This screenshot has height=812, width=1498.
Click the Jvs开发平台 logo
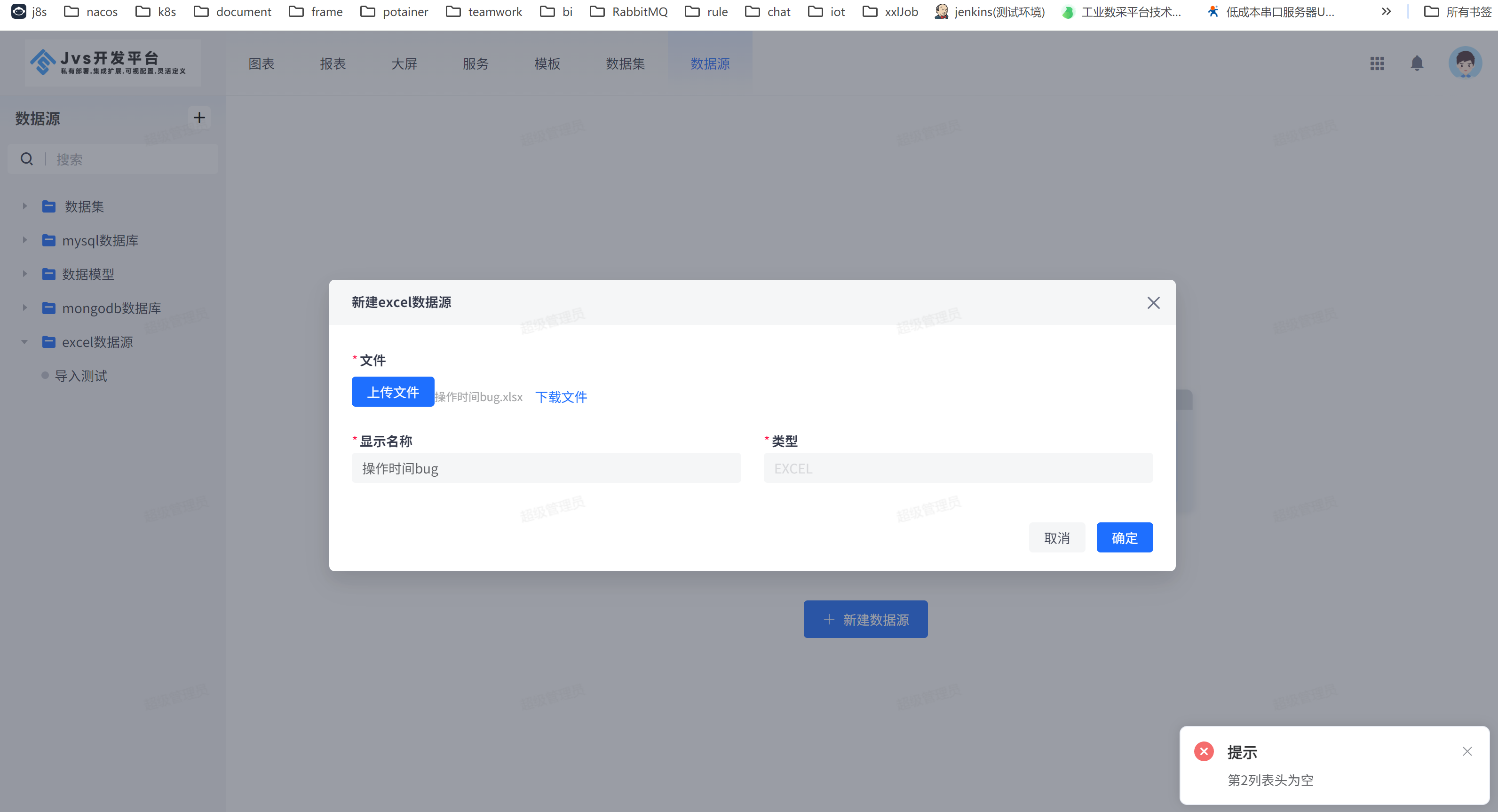[111, 63]
